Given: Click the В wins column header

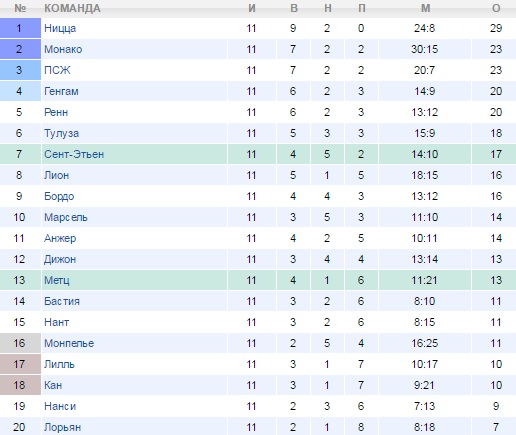Looking at the screenshot, I should point(294,8).
